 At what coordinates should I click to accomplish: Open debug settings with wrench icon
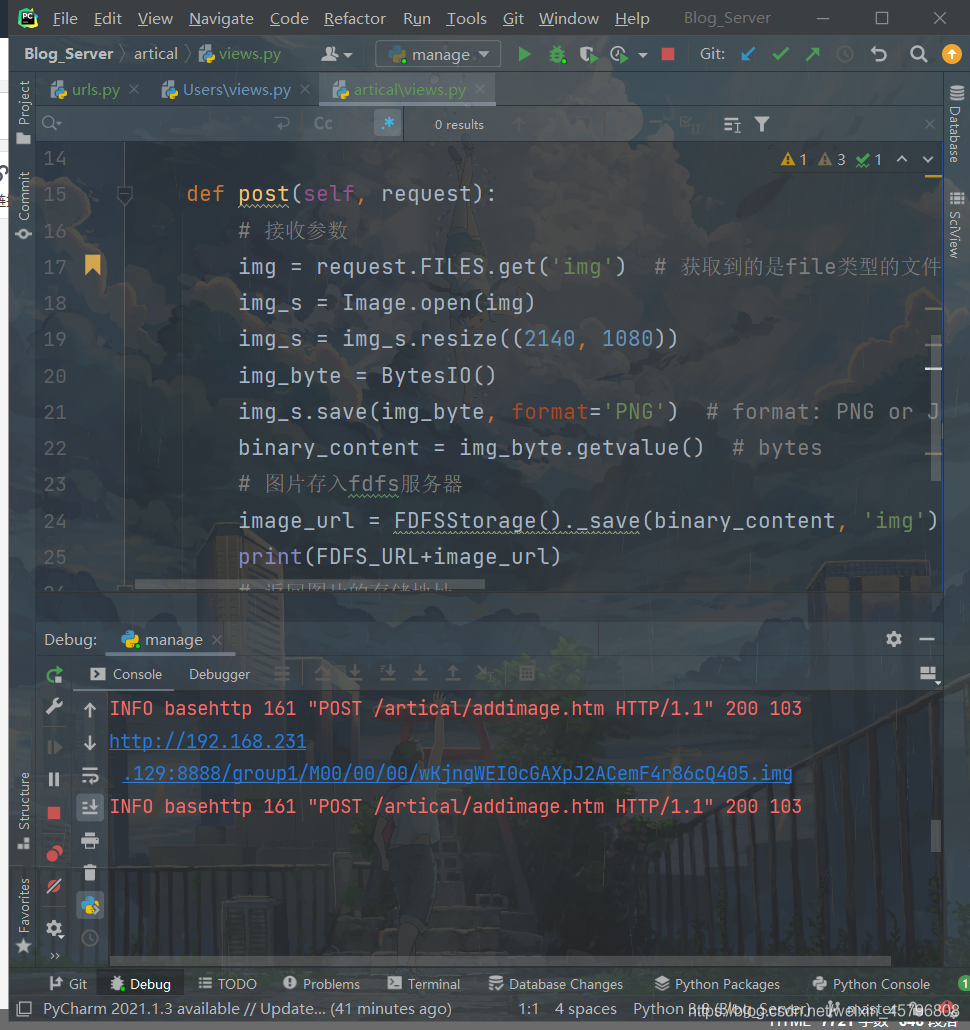54,707
